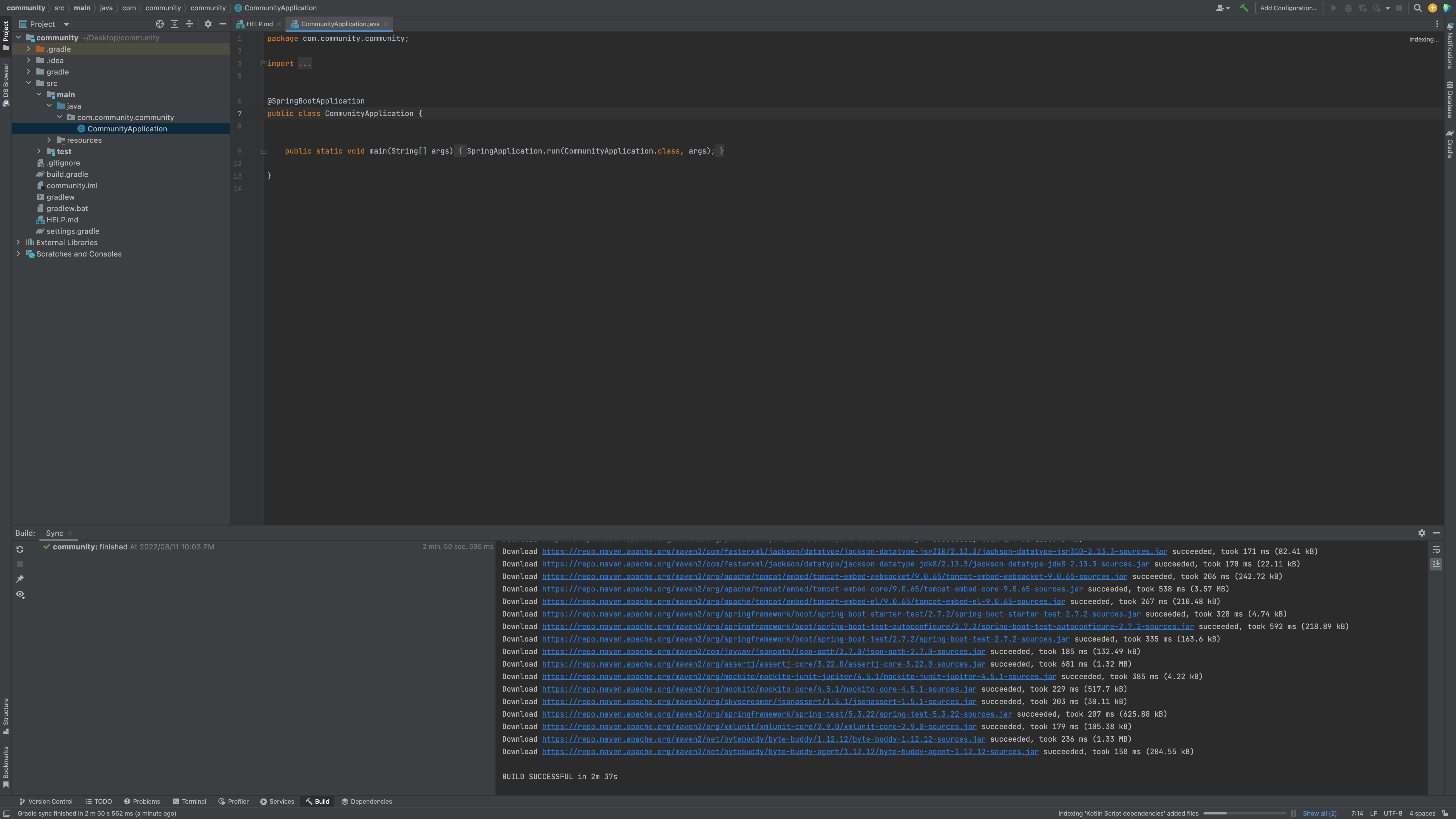This screenshot has height=819, width=1456.
Task: Open Build panel settings gear
Action: point(1422,533)
